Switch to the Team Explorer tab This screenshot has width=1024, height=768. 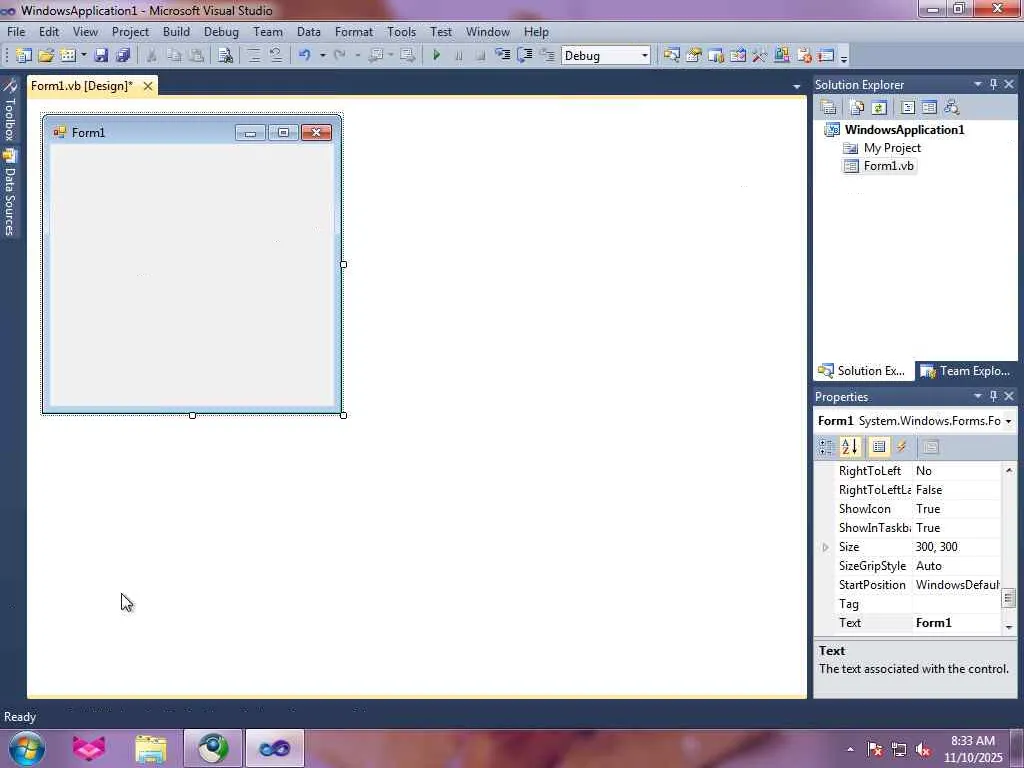[x=965, y=371]
